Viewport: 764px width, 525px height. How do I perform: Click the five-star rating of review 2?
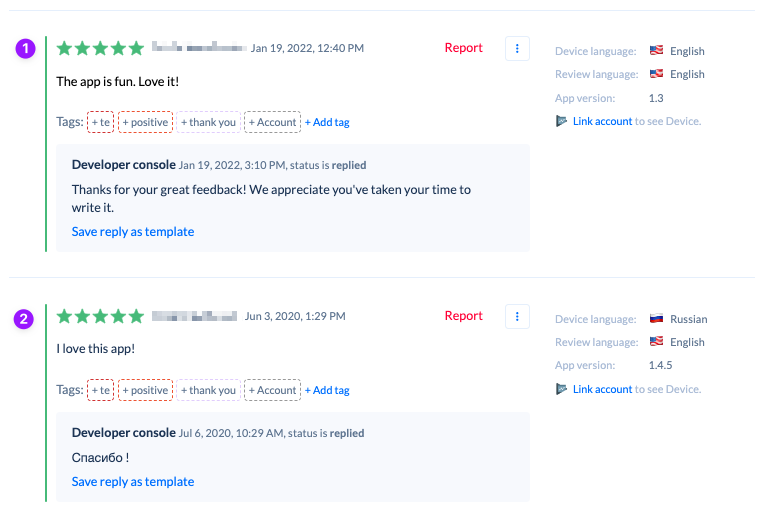tap(100, 316)
